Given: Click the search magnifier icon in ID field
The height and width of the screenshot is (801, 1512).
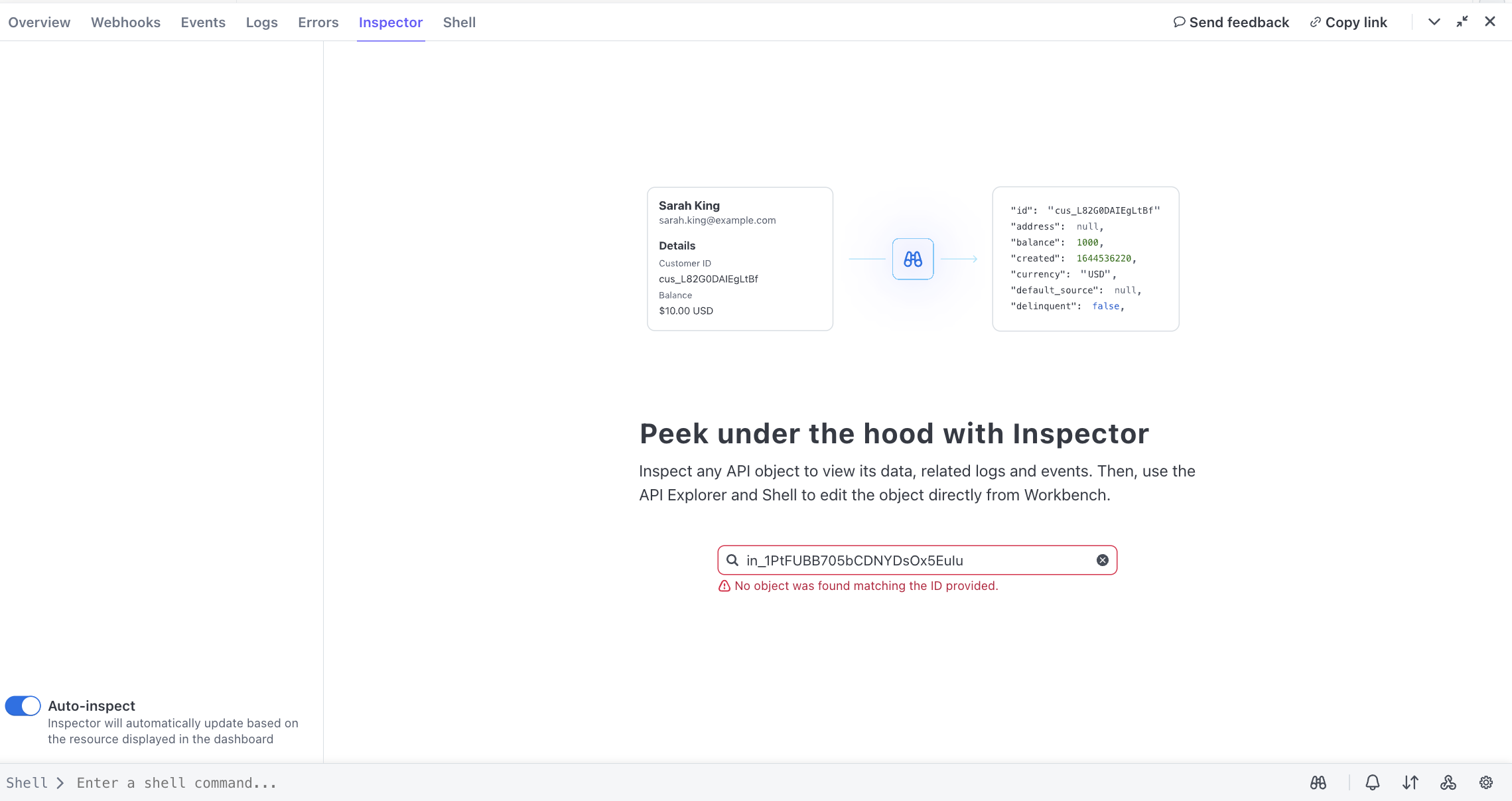Looking at the screenshot, I should pyautogui.click(x=732, y=560).
